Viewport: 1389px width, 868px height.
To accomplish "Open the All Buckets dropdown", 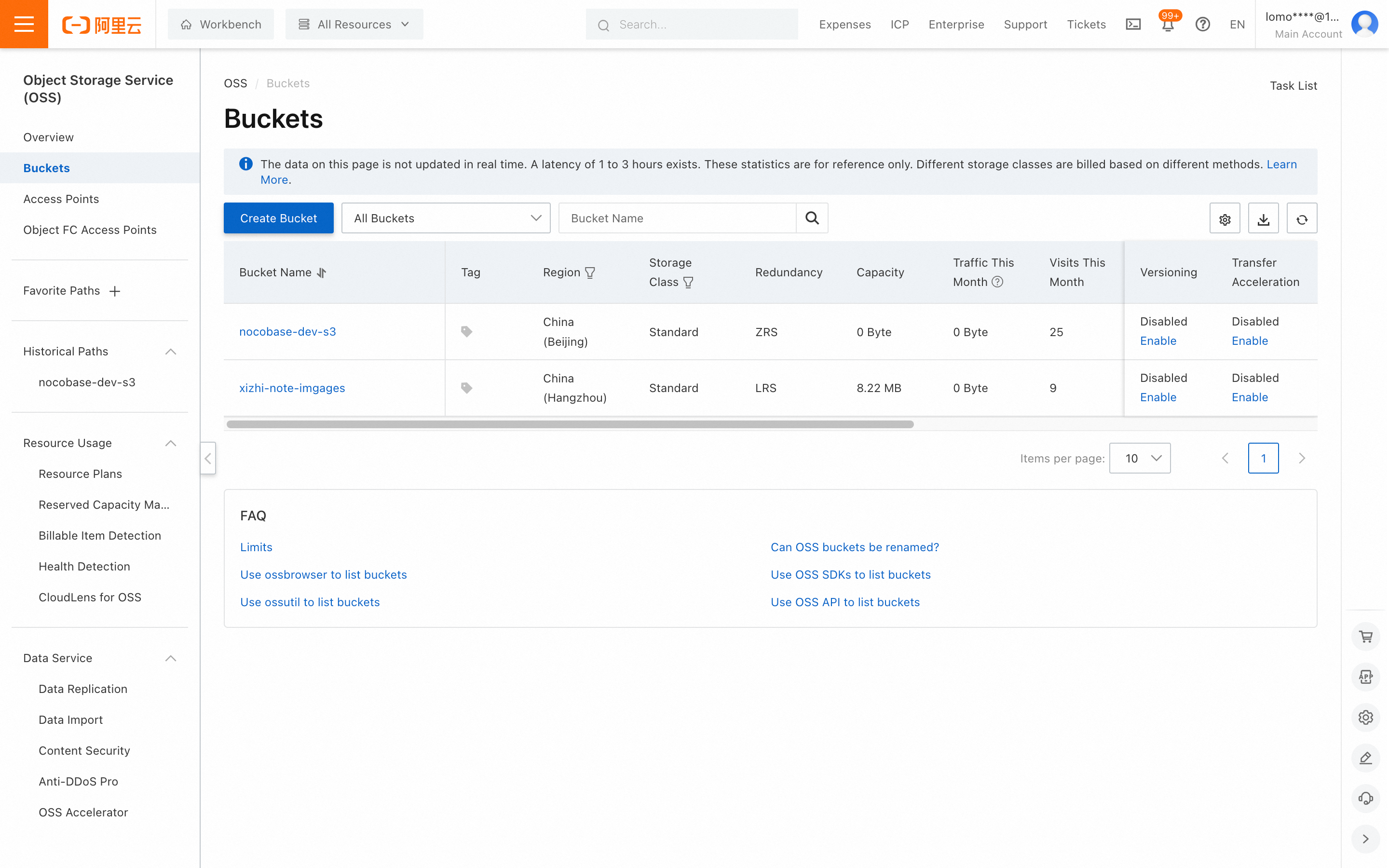I will 446,218.
